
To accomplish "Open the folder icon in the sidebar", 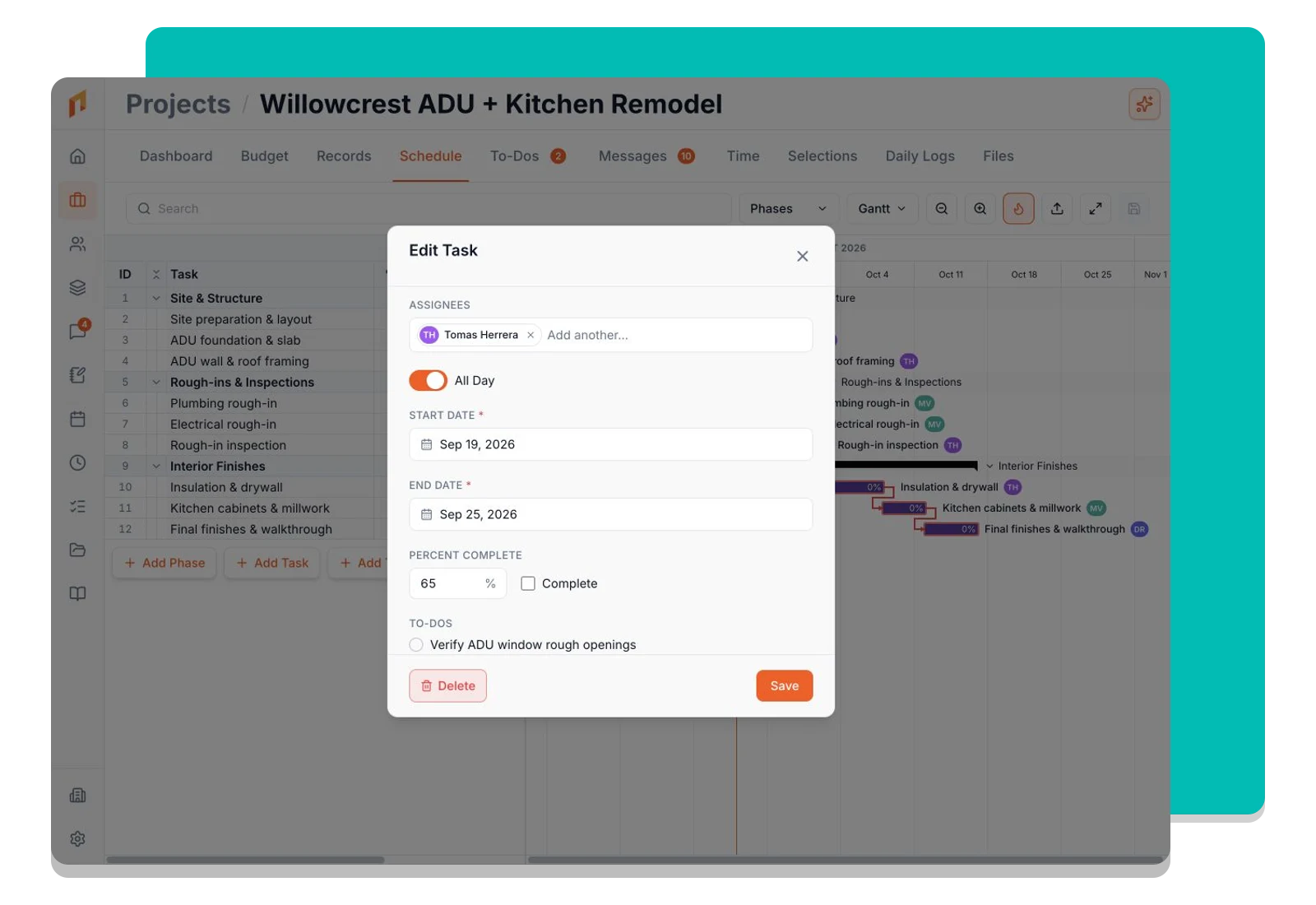I will point(77,550).
